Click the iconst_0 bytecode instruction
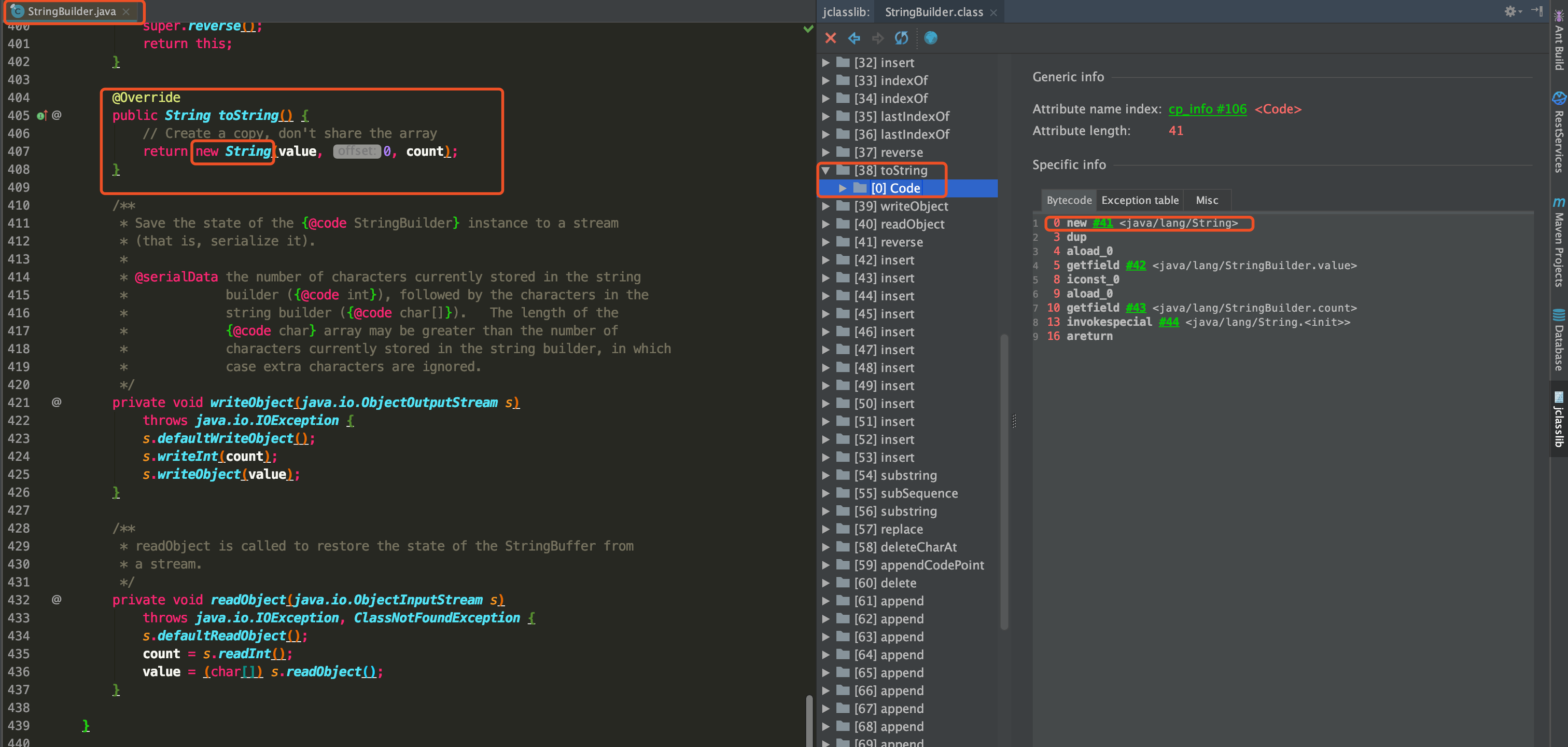1568x747 pixels. [x=1092, y=280]
